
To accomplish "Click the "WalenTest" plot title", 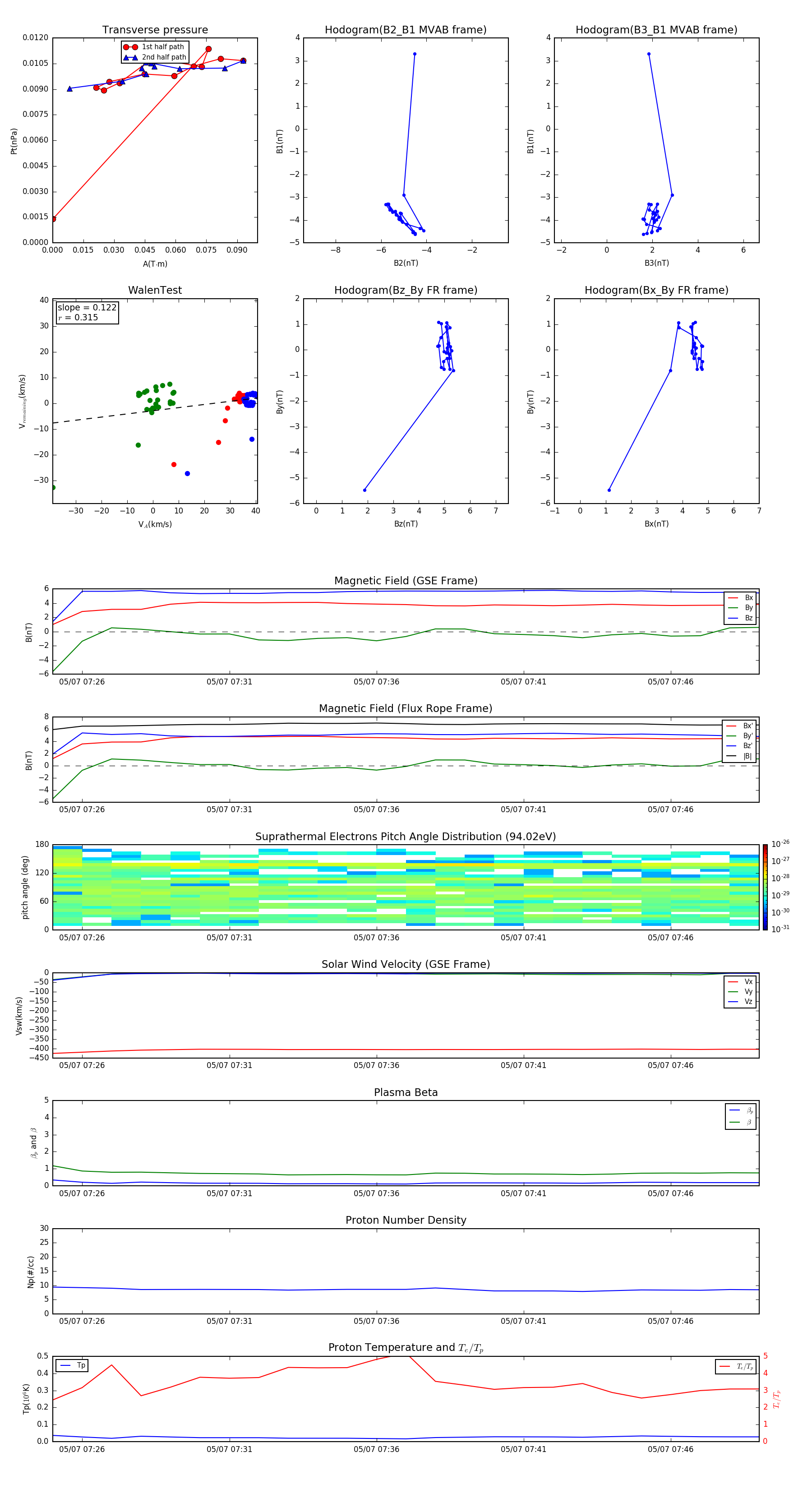I will [x=155, y=290].
